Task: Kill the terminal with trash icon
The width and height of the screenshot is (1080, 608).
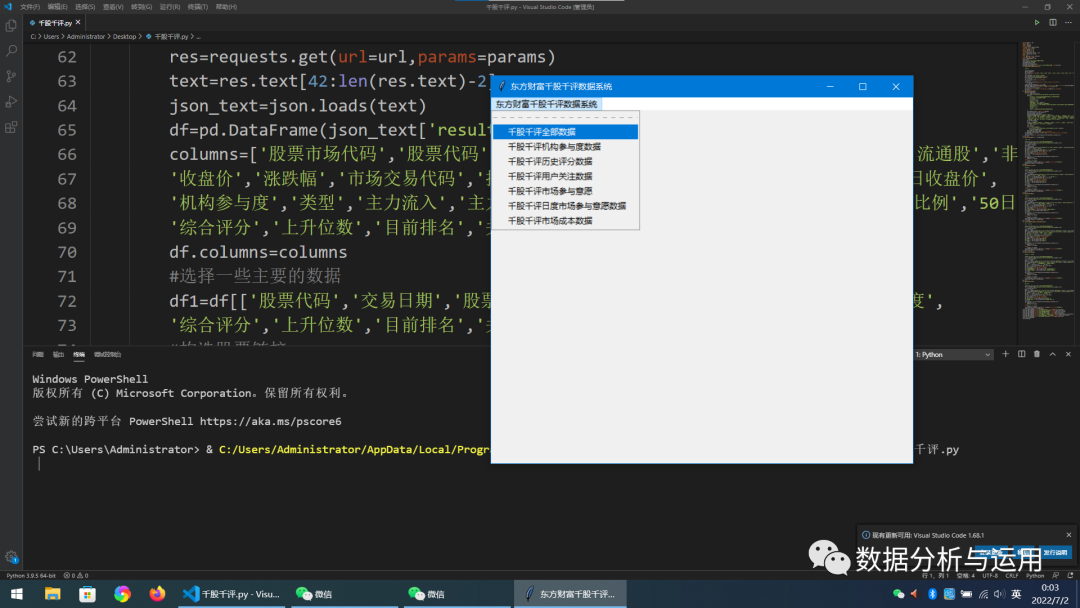Action: [1037, 354]
